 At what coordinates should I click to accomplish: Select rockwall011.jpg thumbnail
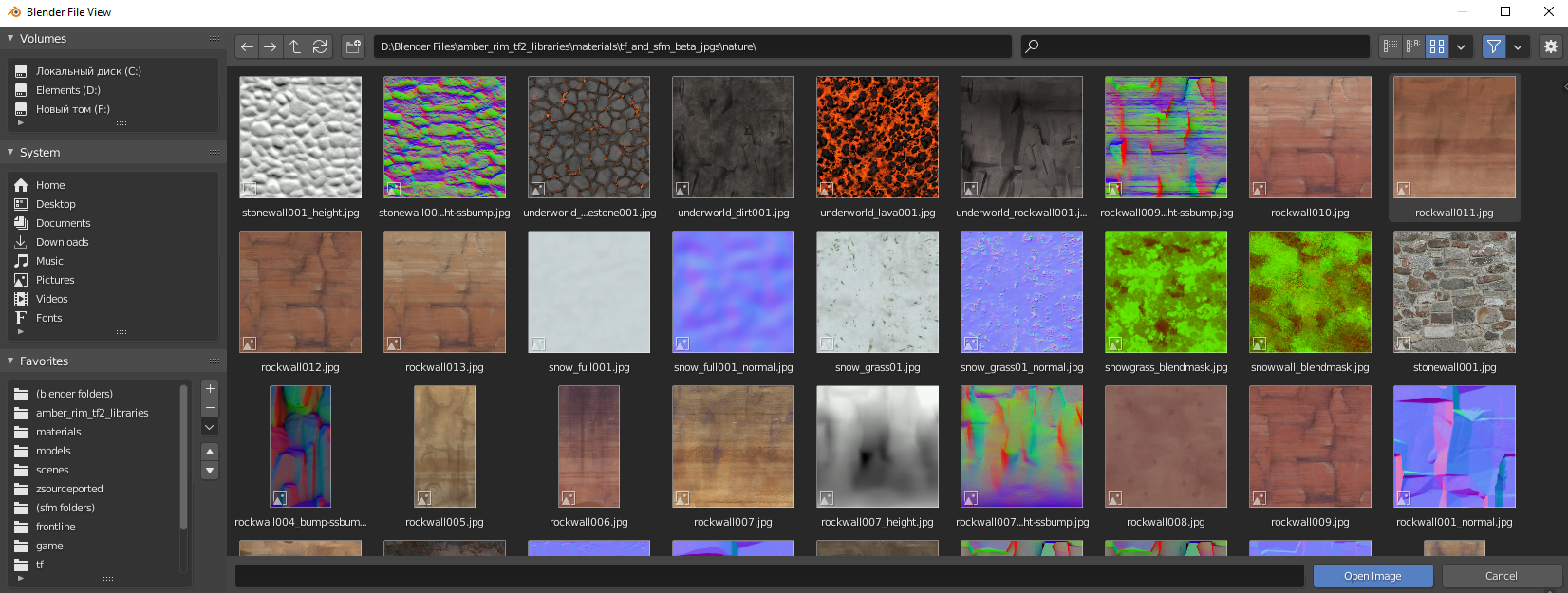(x=1455, y=138)
